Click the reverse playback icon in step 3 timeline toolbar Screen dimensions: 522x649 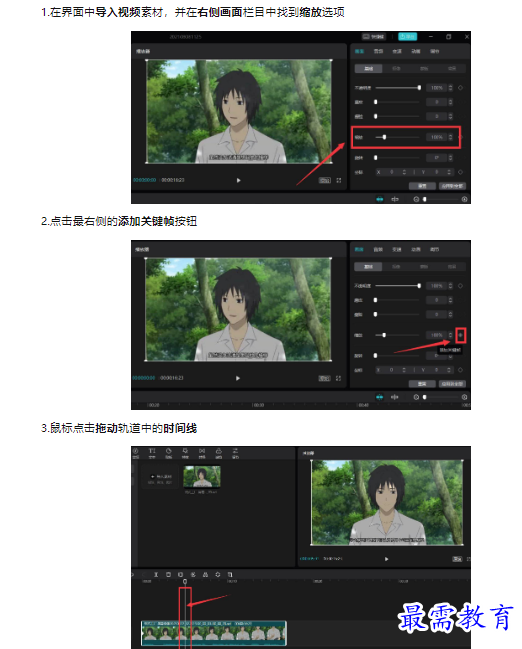point(193,574)
